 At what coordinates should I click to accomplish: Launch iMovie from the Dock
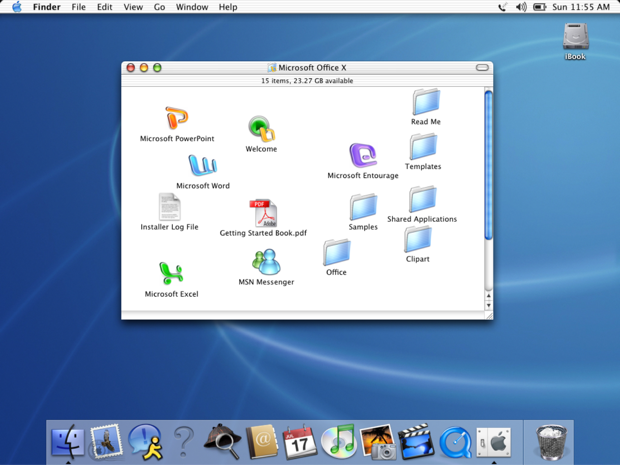(416, 442)
